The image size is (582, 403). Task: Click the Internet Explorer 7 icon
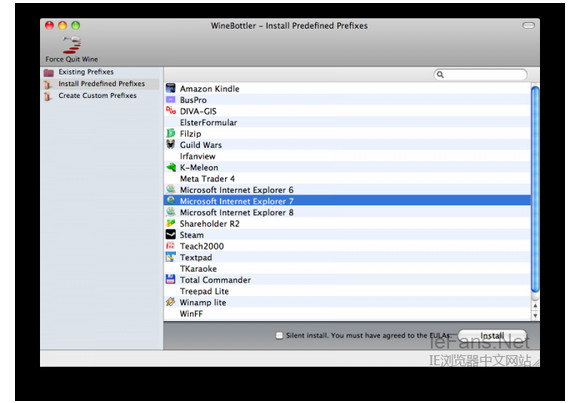(x=170, y=200)
